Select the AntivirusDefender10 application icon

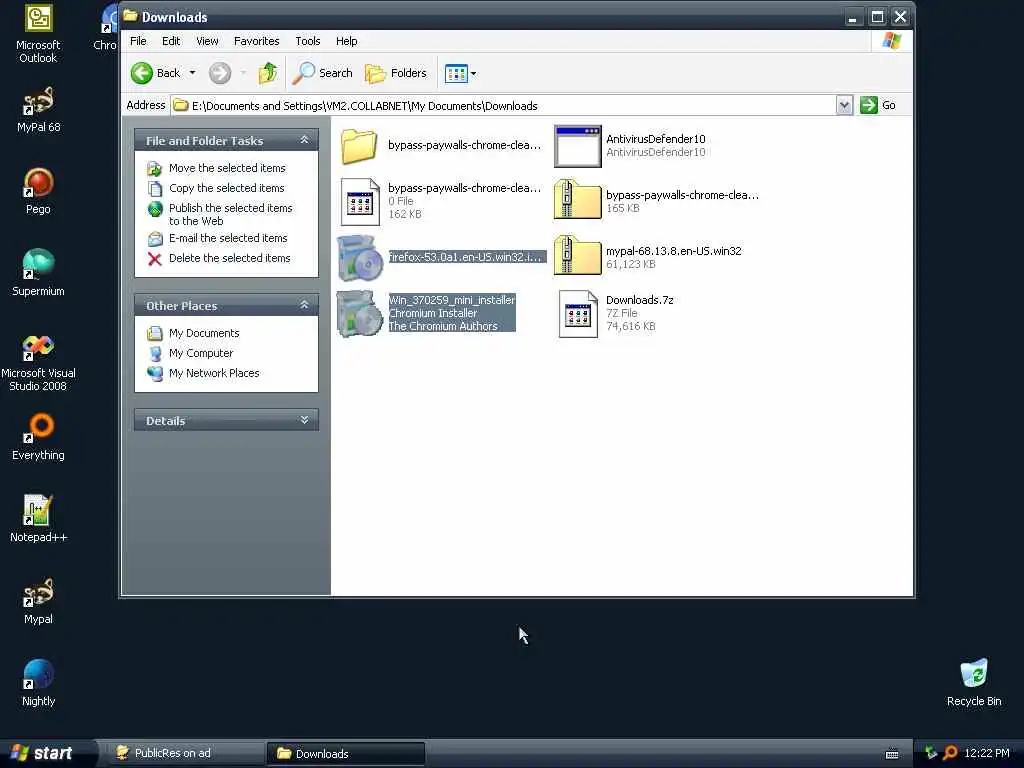pos(577,146)
